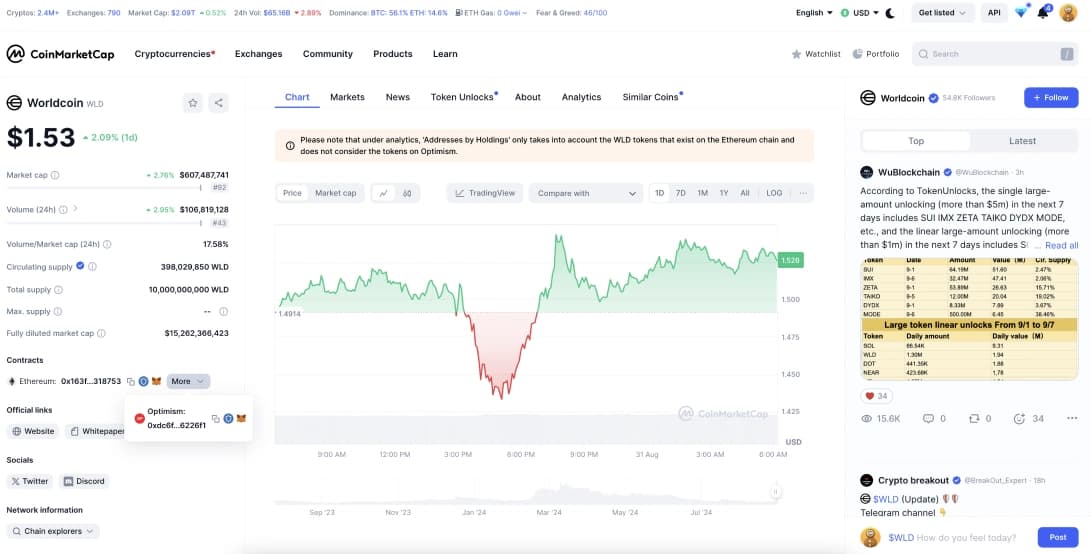Screen dimensions: 1091x554
Task: Open Get listed dropdown
Action: click(x=943, y=13)
